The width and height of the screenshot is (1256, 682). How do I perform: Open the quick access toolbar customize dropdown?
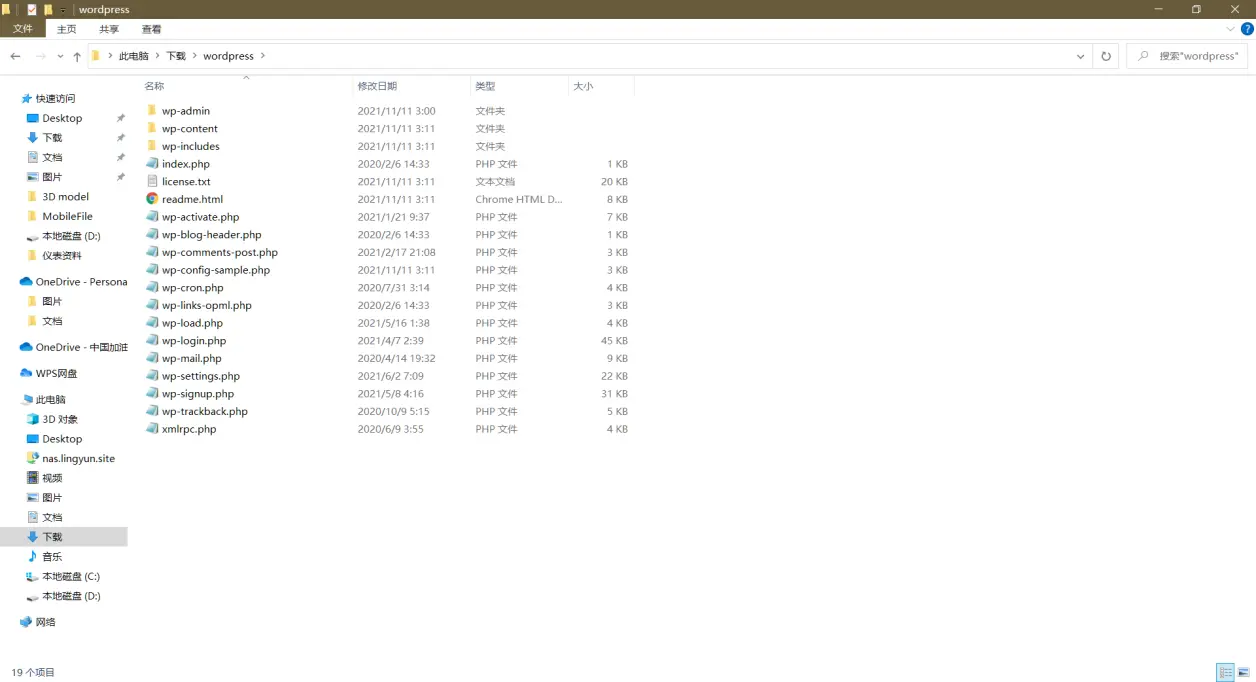[x=63, y=10]
